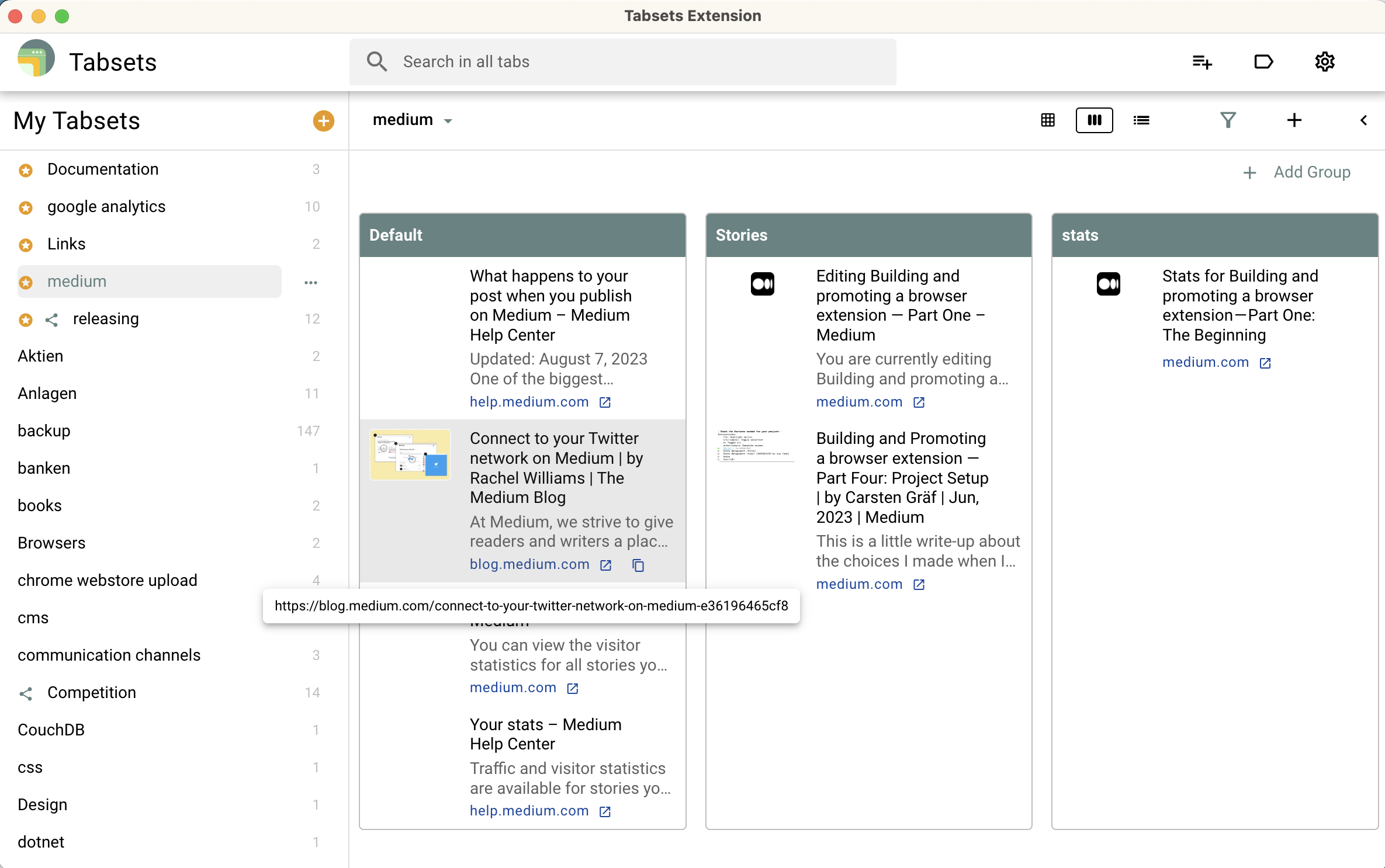
Task: Collapse the panel with left chevron
Action: [1363, 120]
